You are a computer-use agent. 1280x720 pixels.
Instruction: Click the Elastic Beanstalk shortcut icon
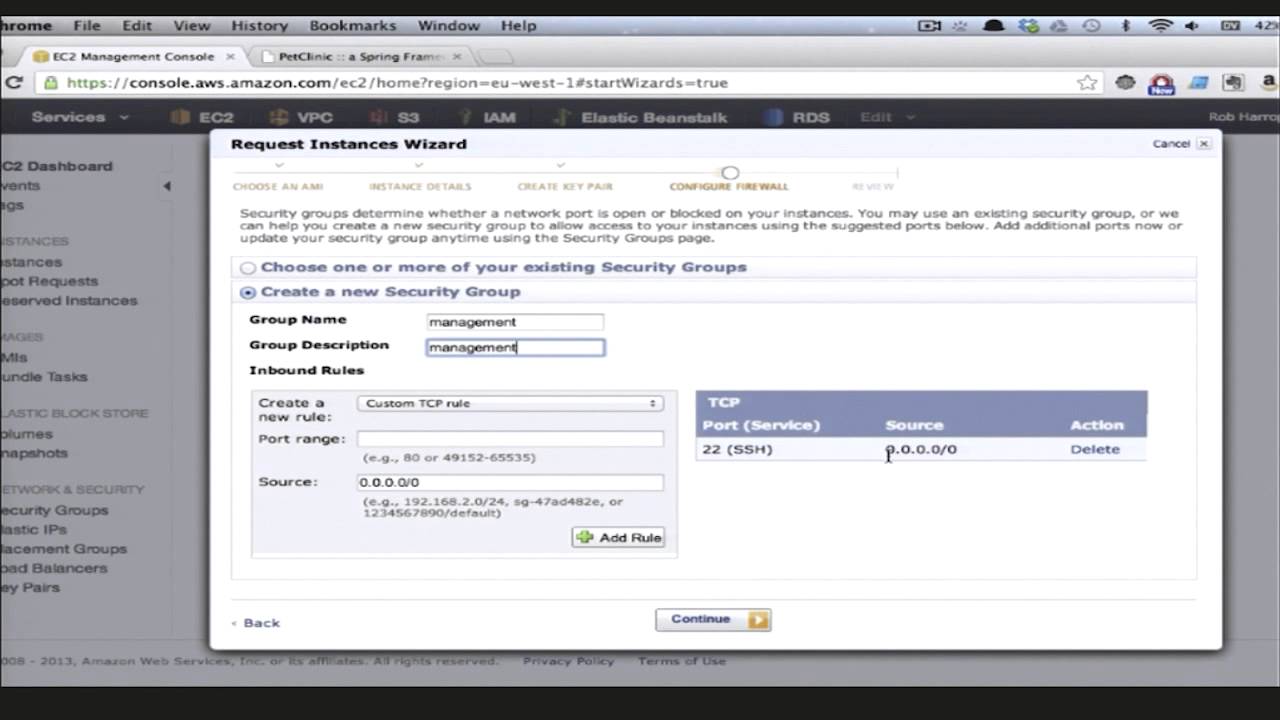pyautogui.click(x=563, y=117)
